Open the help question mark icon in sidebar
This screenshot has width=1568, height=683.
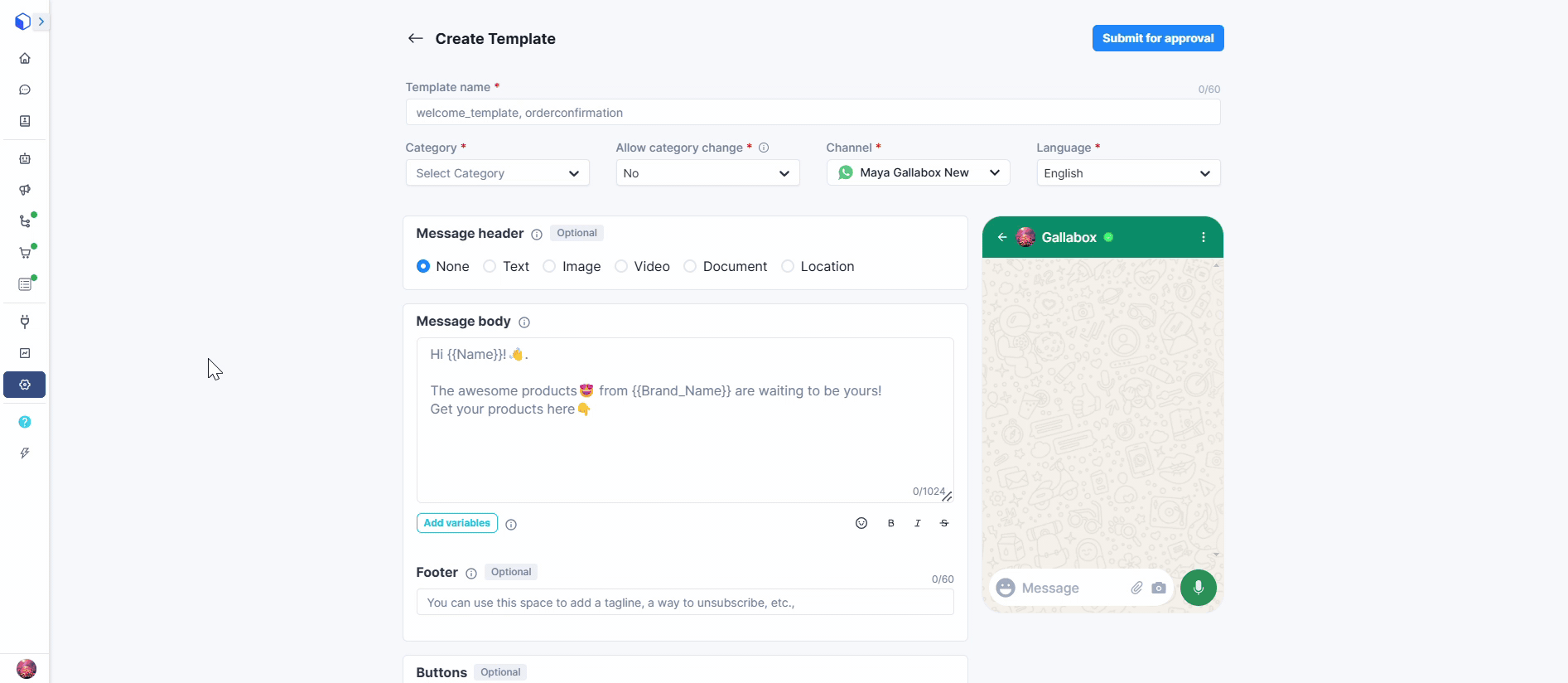click(x=25, y=422)
